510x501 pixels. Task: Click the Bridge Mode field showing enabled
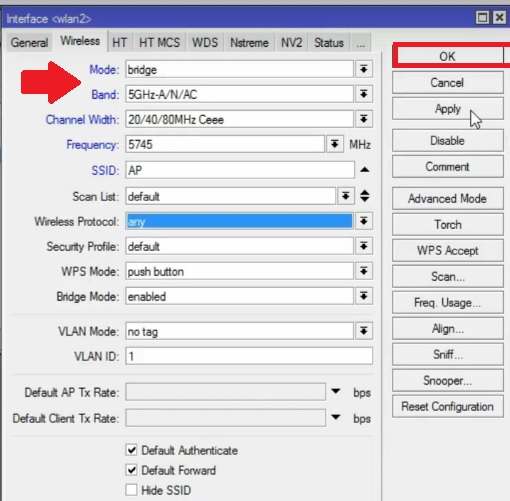[x=239, y=296]
